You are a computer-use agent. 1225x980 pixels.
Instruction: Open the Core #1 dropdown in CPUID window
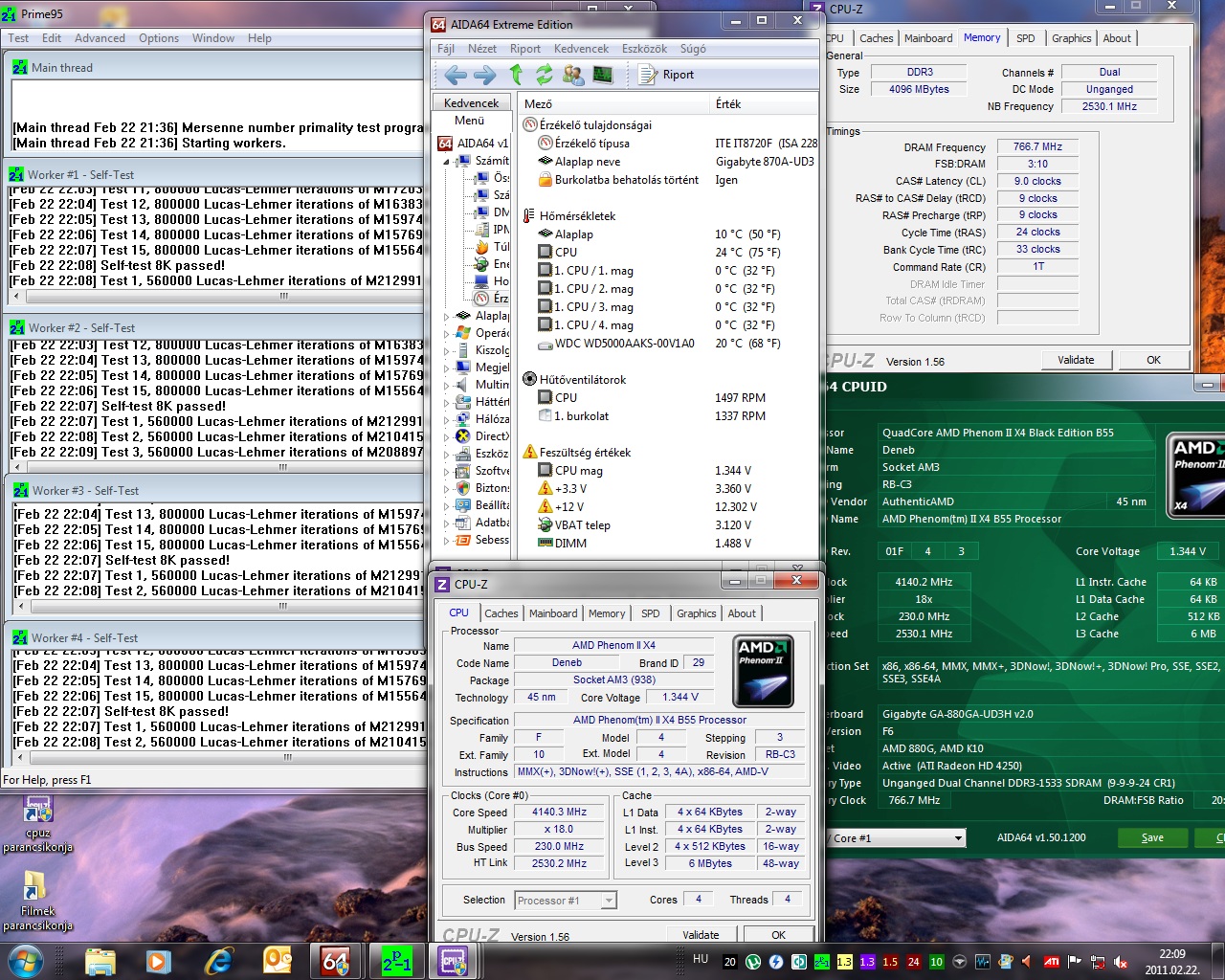pyautogui.click(x=957, y=838)
